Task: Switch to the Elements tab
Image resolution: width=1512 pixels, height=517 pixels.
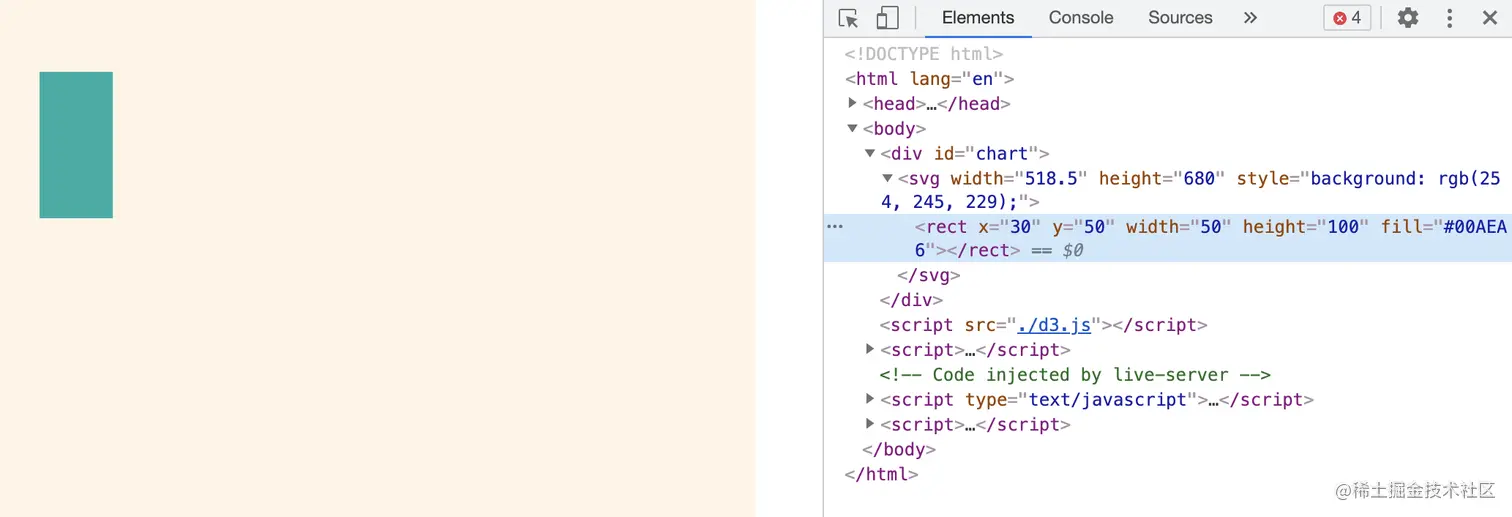Action: (978, 18)
